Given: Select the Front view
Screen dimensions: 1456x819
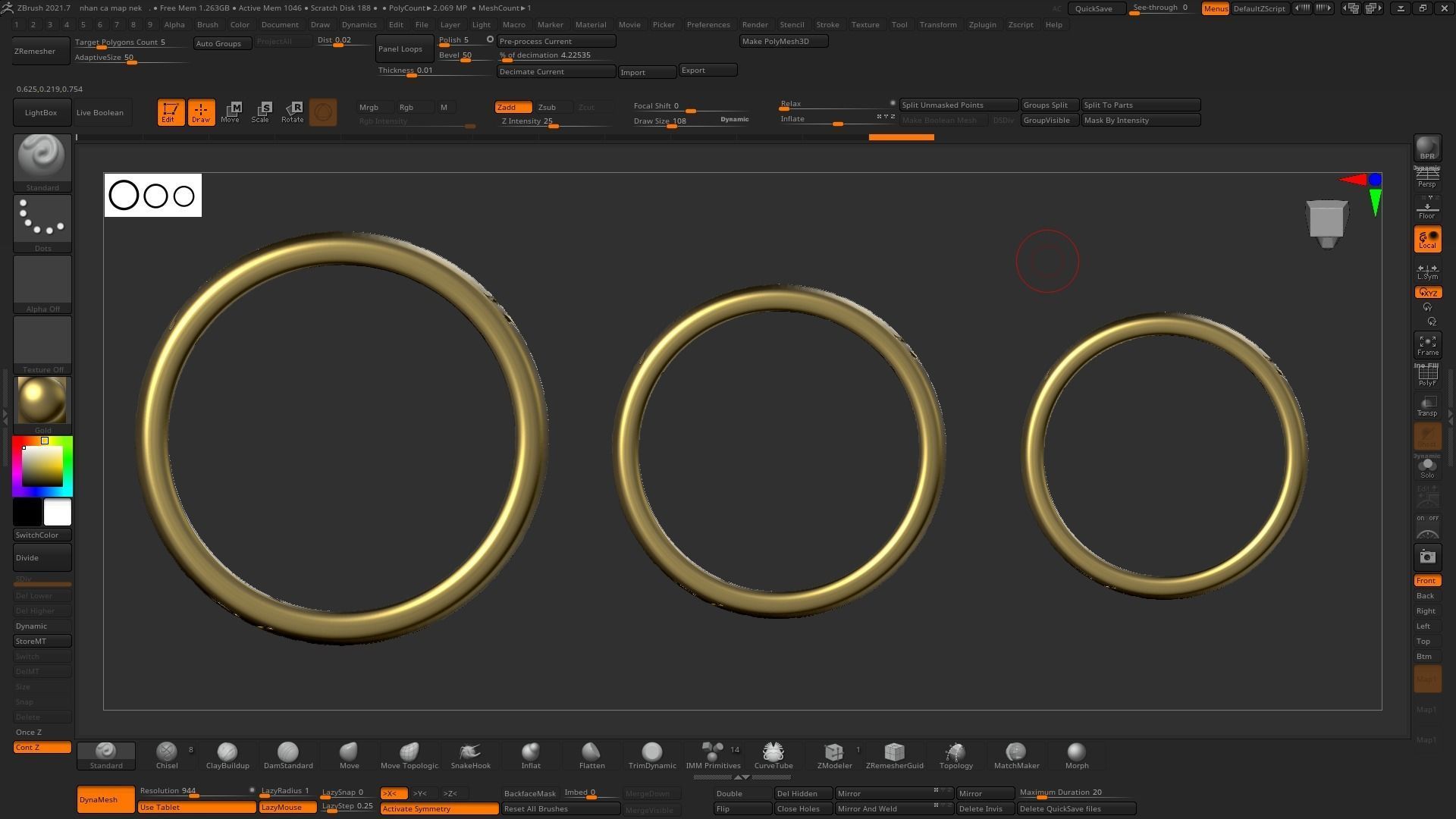Looking at the screenshot, I should coord(1427,580).
